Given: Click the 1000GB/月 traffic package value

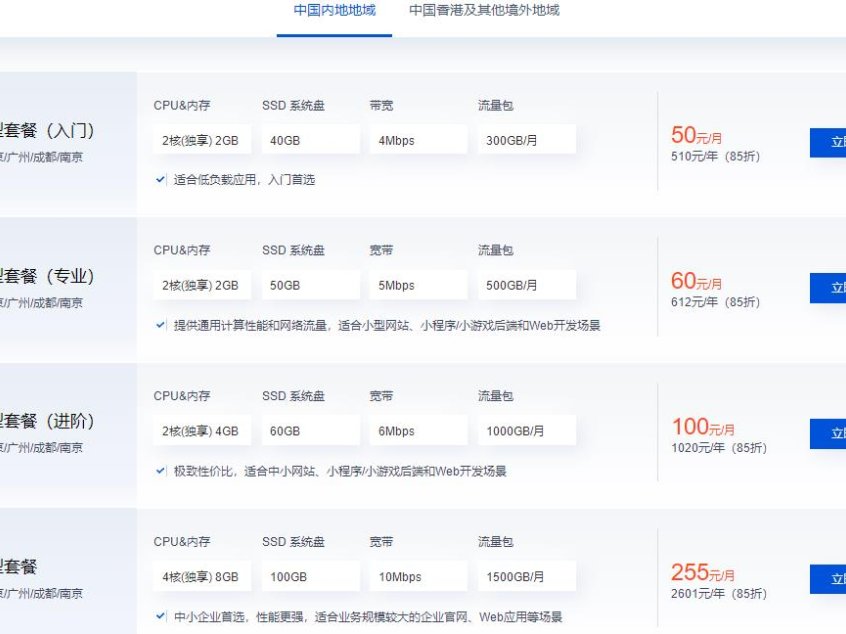Looking at the screenshot, I should click(527, 431).
